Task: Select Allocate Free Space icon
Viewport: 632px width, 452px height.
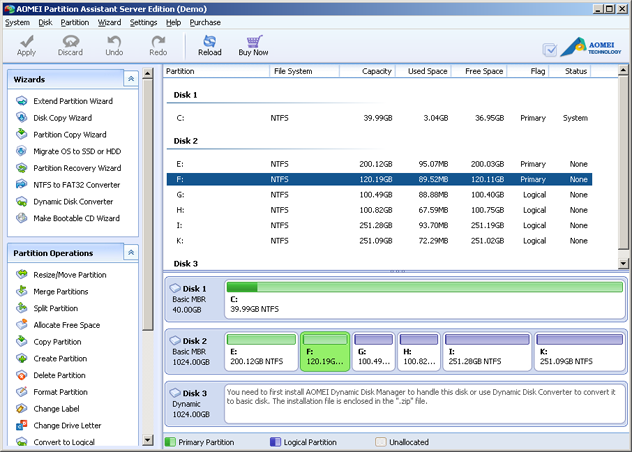Action: point(22,325)
